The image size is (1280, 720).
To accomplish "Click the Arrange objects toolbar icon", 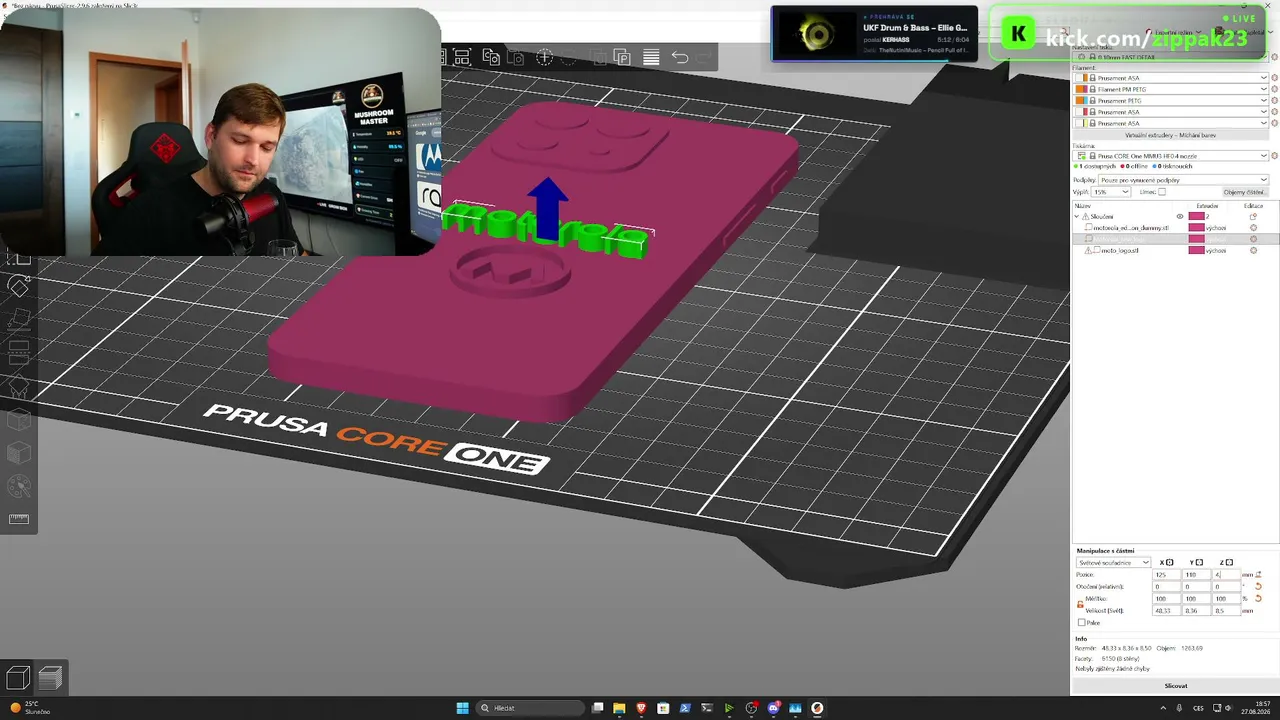I will click(463, 57).
